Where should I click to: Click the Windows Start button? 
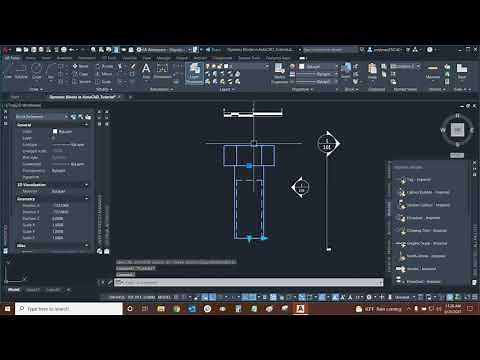pyautogui.click(x=7, y=309)
